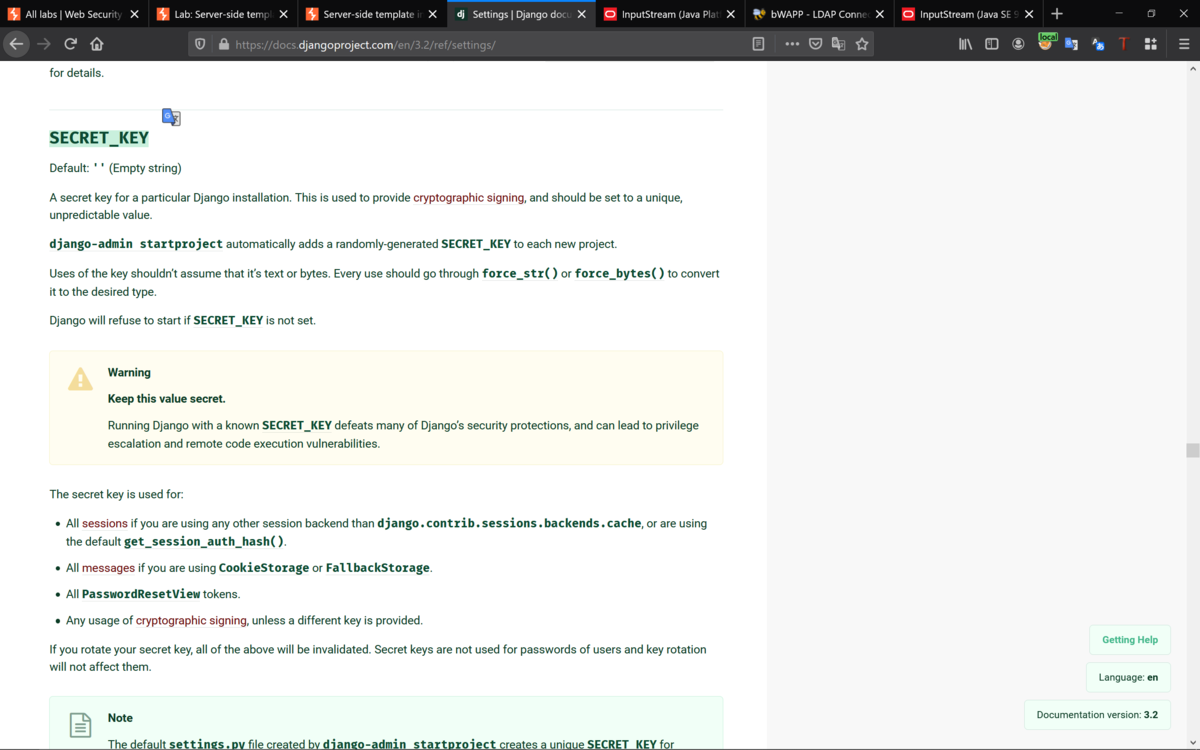Click the A-to-あ translation extension icon
1200x750 pixels.
pos(1098,44)
